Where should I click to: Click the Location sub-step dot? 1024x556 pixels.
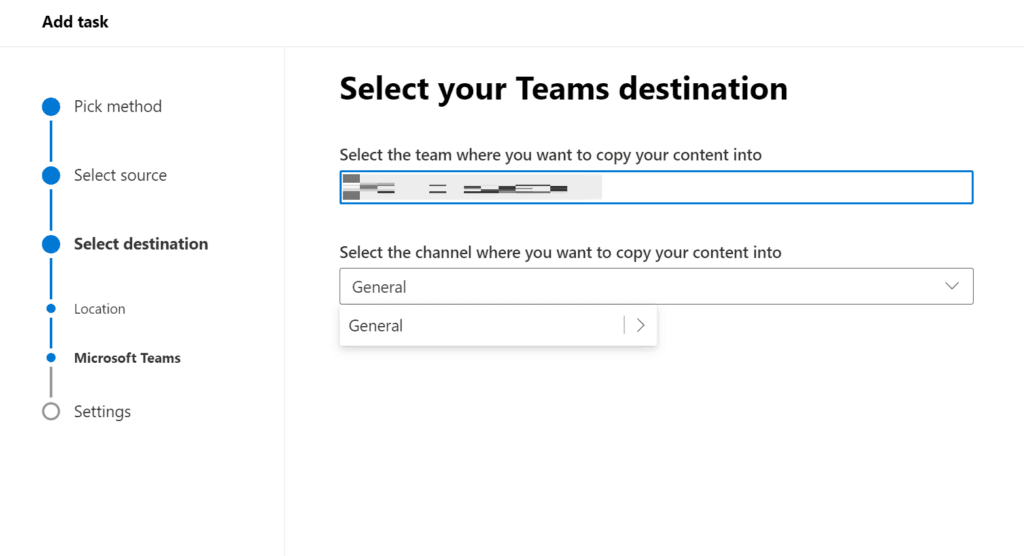click(x=51, y=309)
